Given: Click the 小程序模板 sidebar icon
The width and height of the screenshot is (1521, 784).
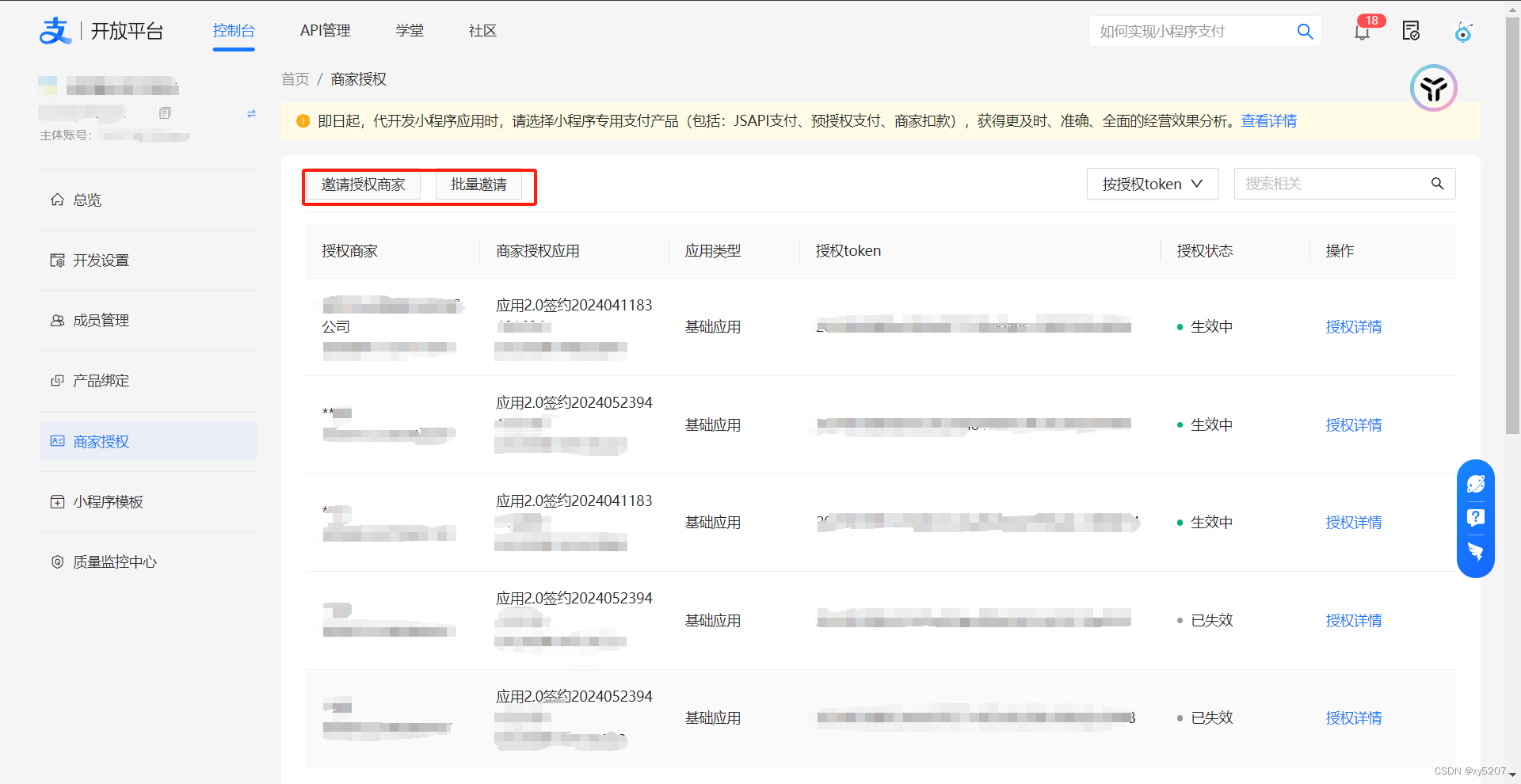Looking at the screenshot, I should tap(57, 501).
